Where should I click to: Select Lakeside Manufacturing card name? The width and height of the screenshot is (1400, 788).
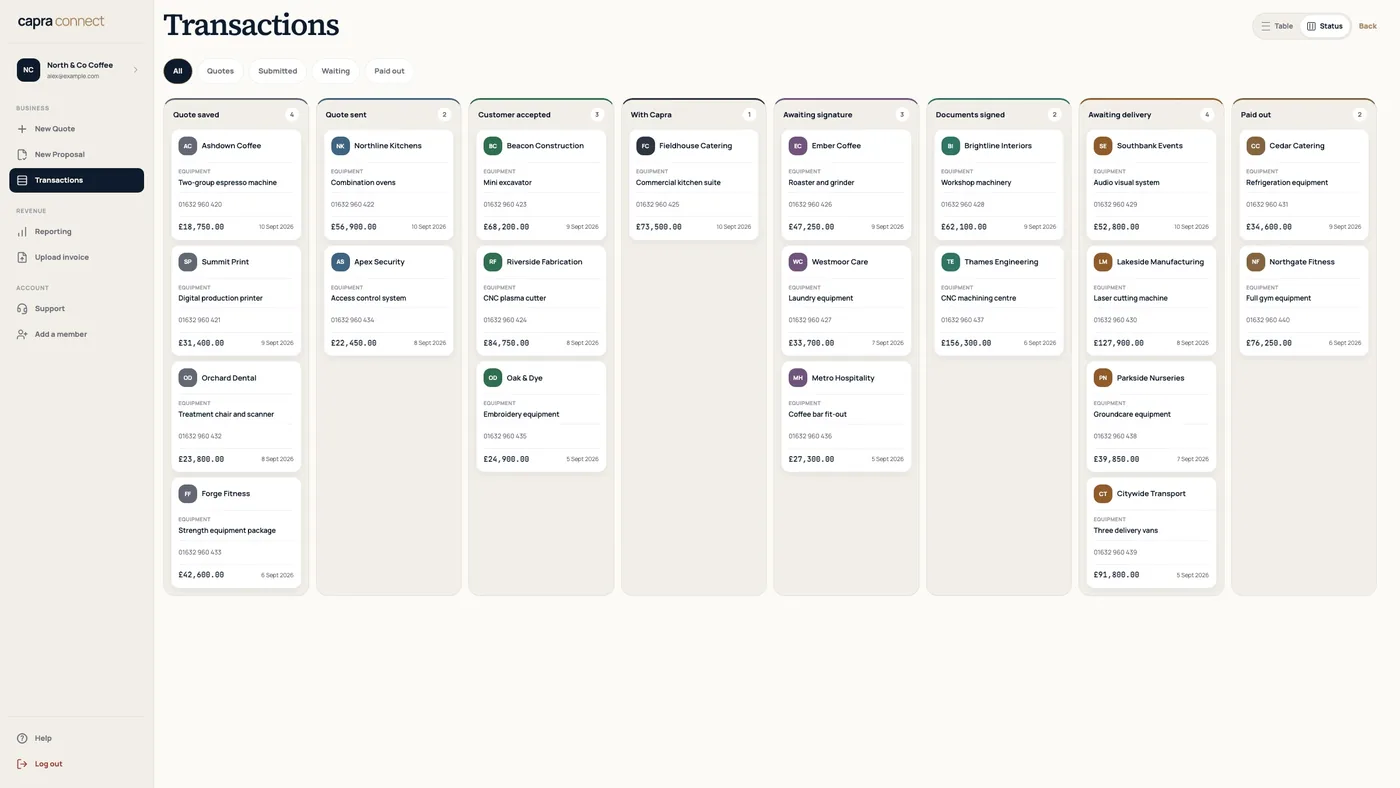point(1160,262)
